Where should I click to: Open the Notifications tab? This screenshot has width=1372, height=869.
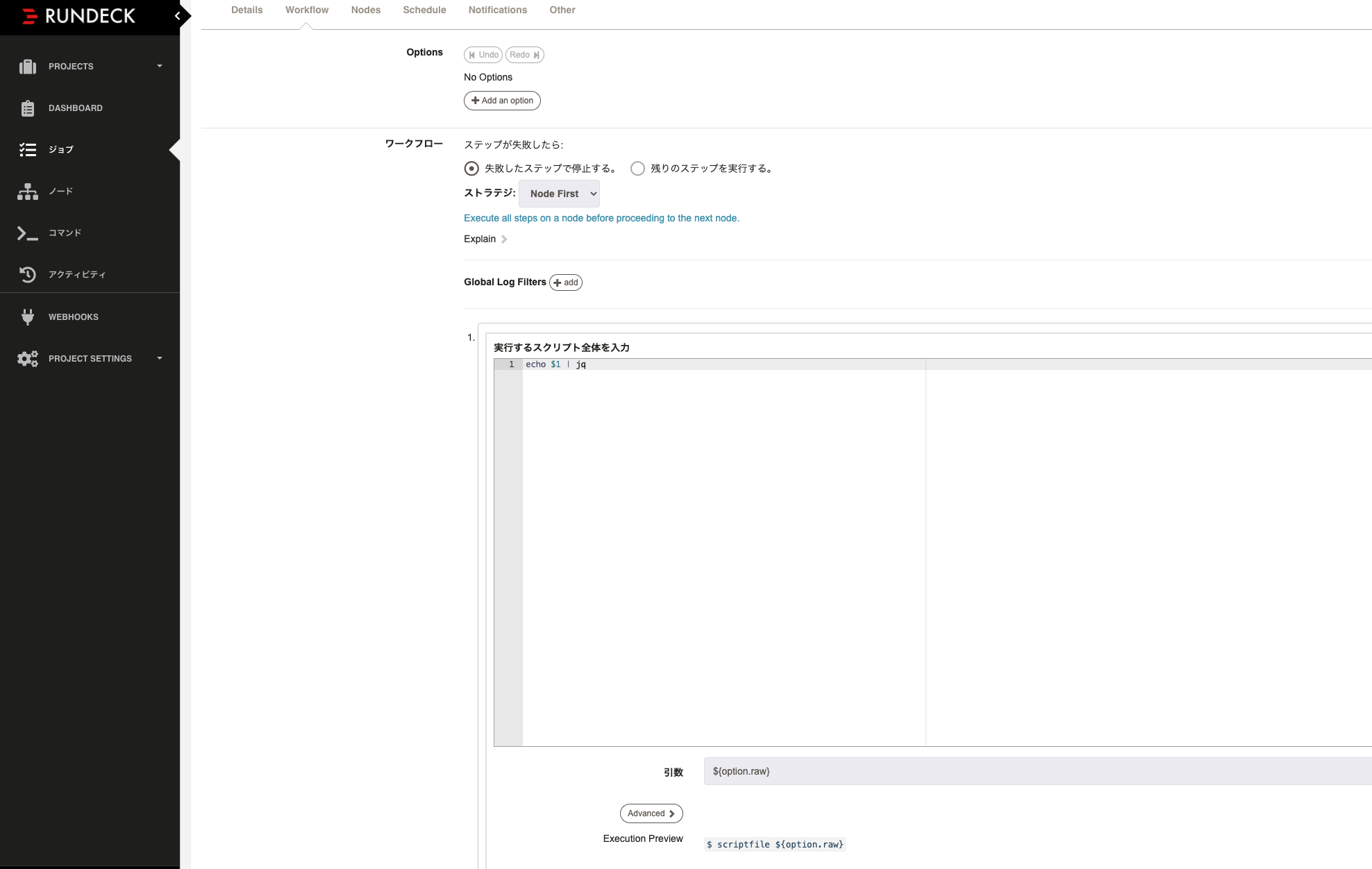[x=497, y=10]
